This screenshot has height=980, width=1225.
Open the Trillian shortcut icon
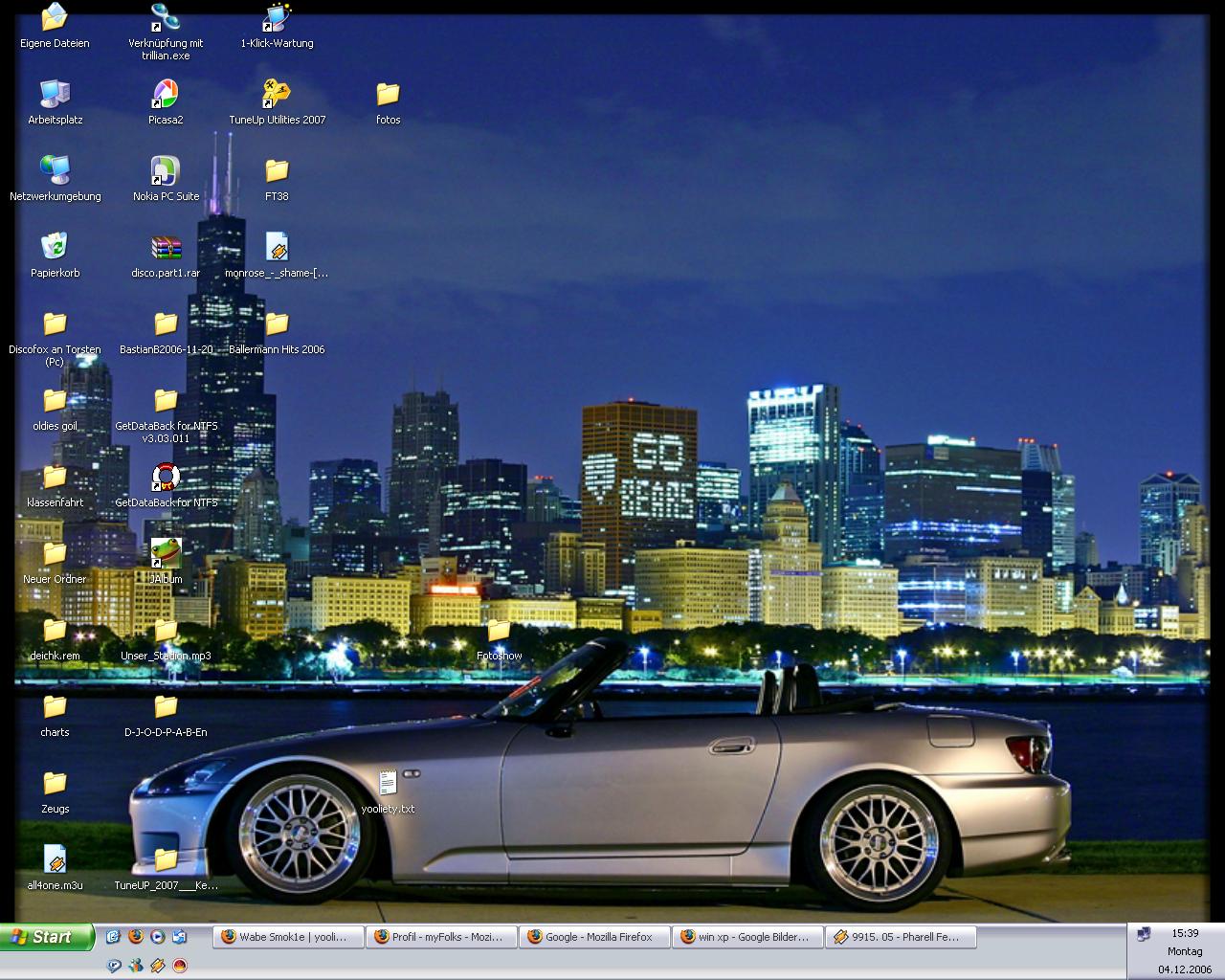pyautogui.click(x=165, y=18)
